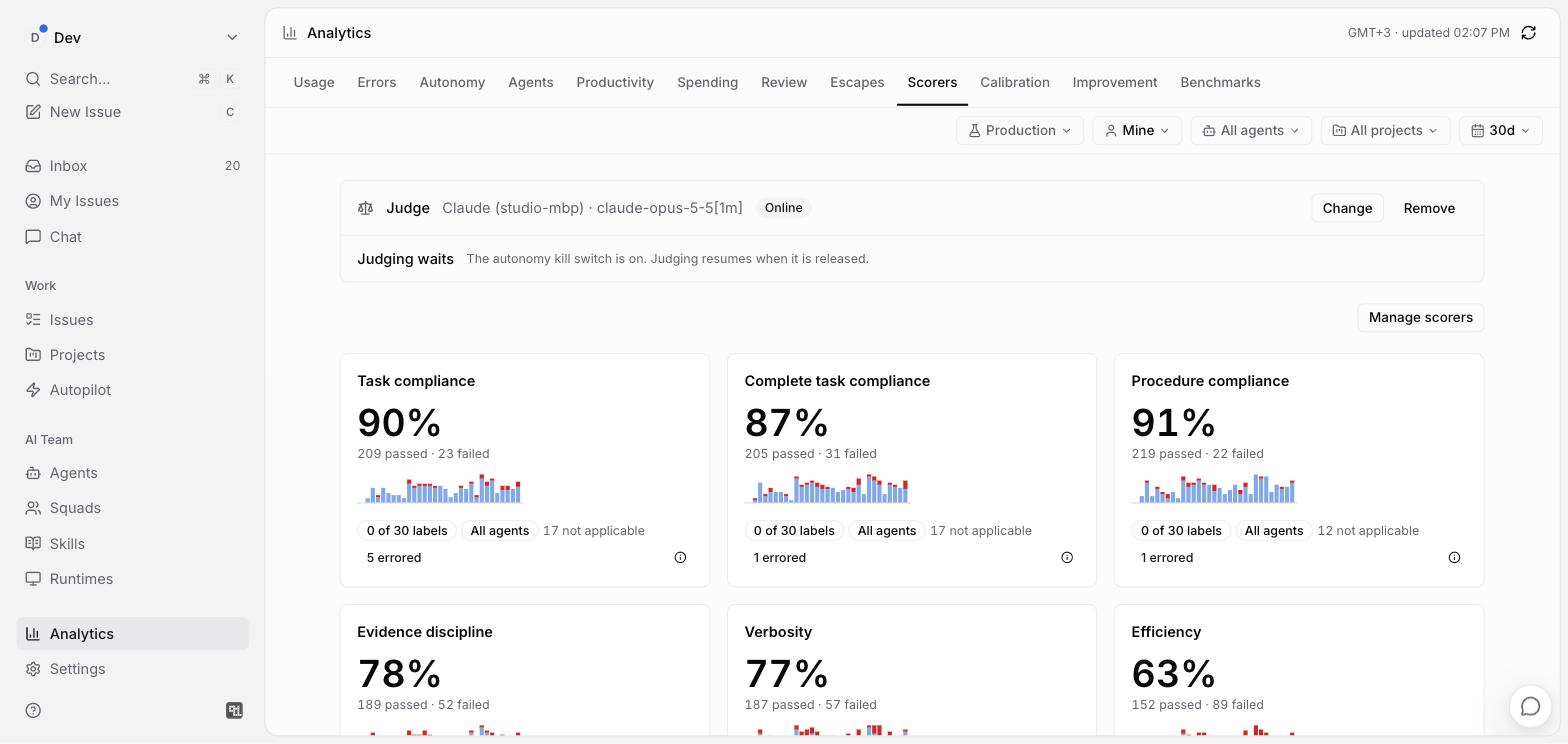Open the All agents filter dropdown
The width and height of the screenshot is (1568, 744).
[1251, 131]
